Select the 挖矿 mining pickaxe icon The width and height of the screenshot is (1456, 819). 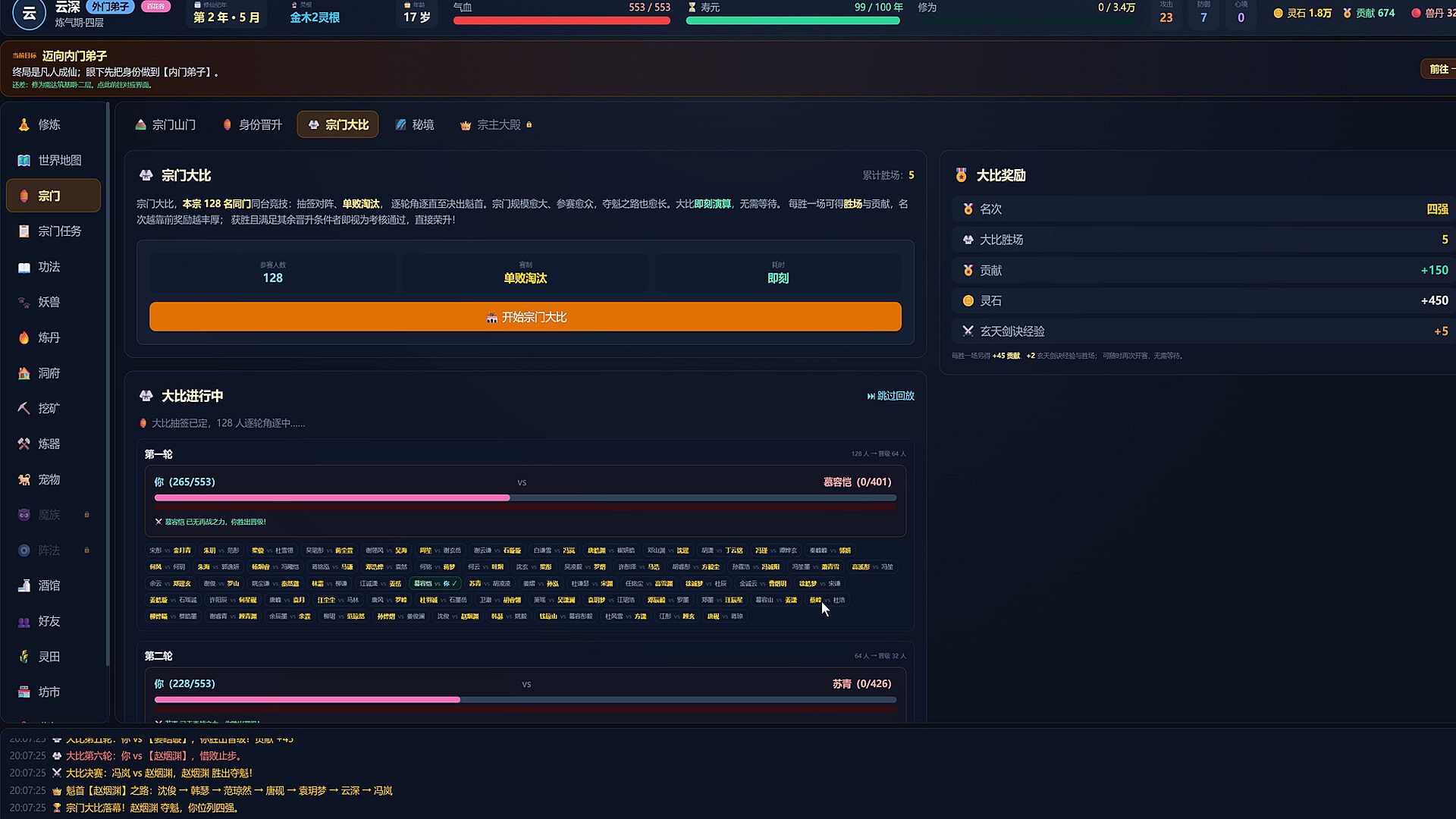(24, 408)
